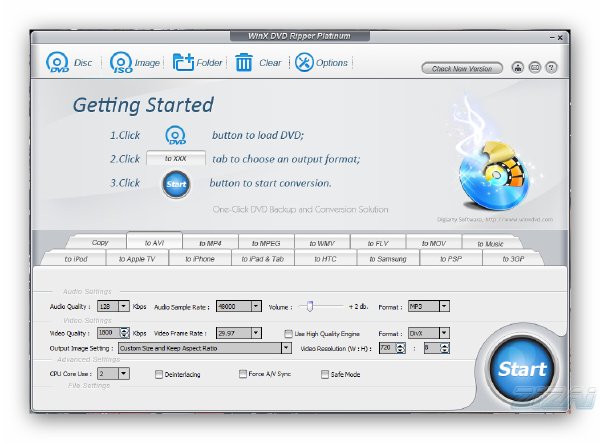The image size is (600, 443).
Task: Expand the Output Image Setting dropdown
Action: click(x=286, y=348)
